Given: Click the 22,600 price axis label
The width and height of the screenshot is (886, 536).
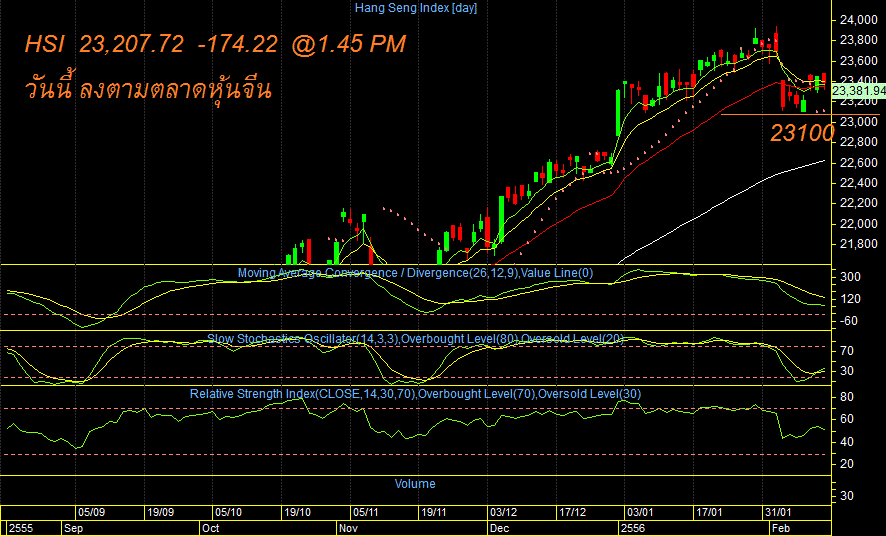Looking at the screenshot, I should [x=859, y=163].
